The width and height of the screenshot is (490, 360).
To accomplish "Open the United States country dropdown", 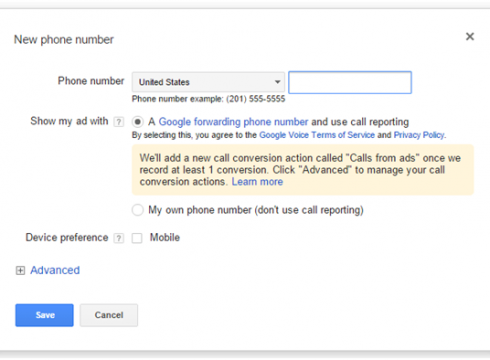I will point(208,82).
